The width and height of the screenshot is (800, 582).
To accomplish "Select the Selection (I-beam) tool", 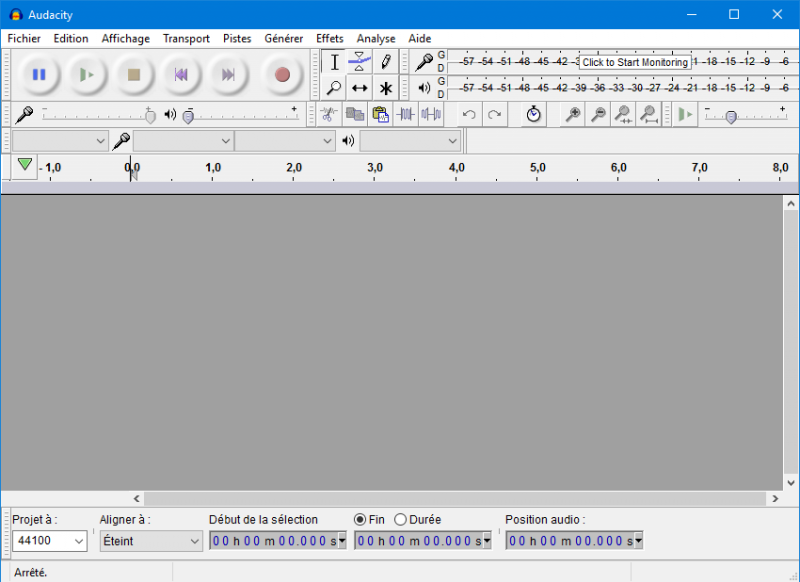I will pyautogui.click(x=334, y=62).
